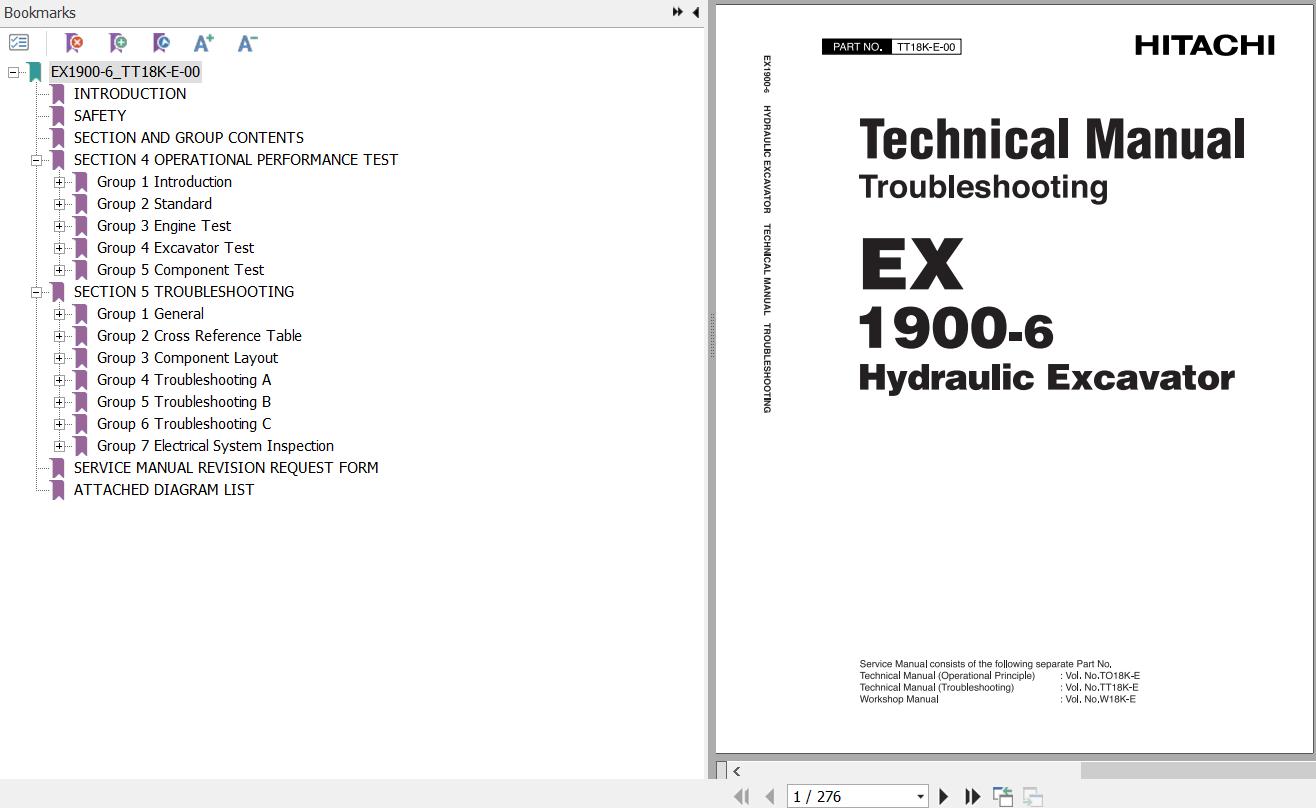Expand Group 4 Troubleshooting A

[x=59, y=380]
